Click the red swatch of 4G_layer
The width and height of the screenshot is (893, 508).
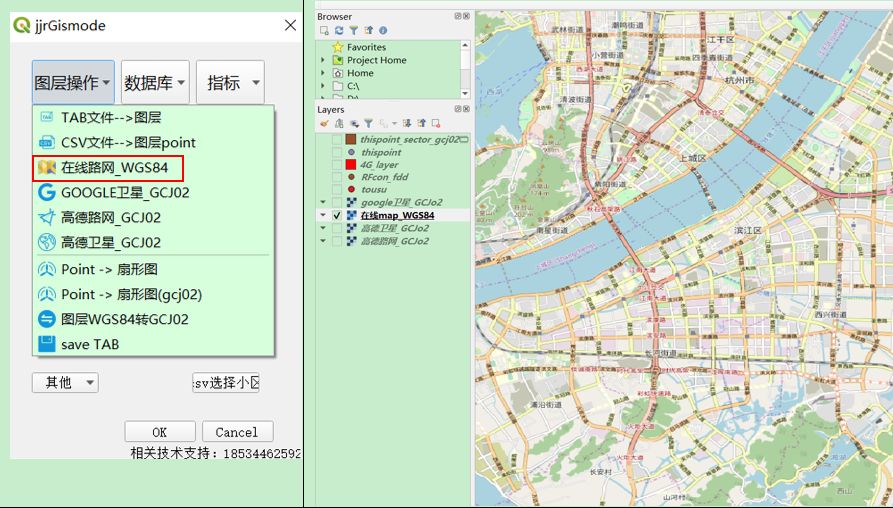pyautogui.click(x=351, y=165)
